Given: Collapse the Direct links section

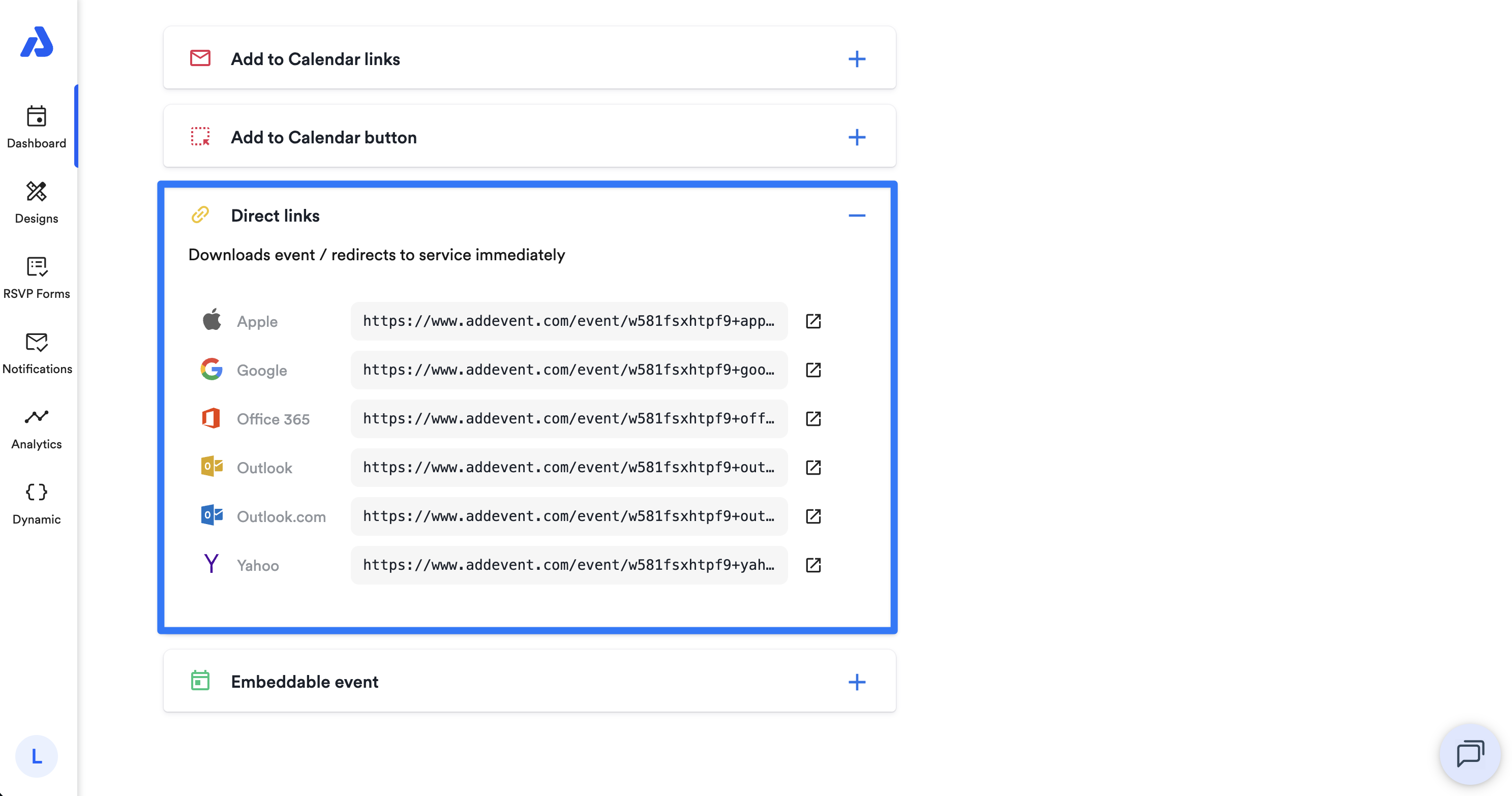Looking at the screenshot, I should [x=856, y=216].
